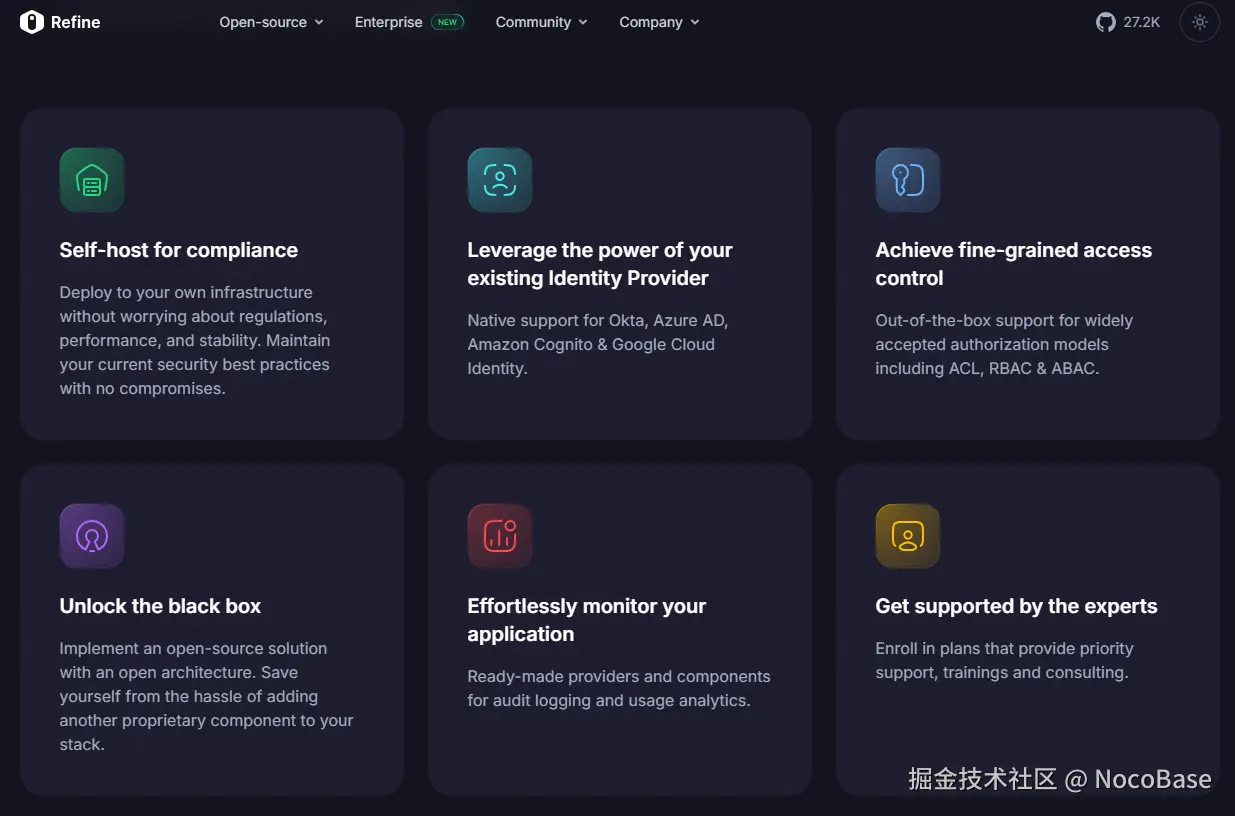This screenshot has width=1235, height=816.
Task: Click 'Implement an open-source solution' description text
Action: pyautogui.click(x=206, y=697)
